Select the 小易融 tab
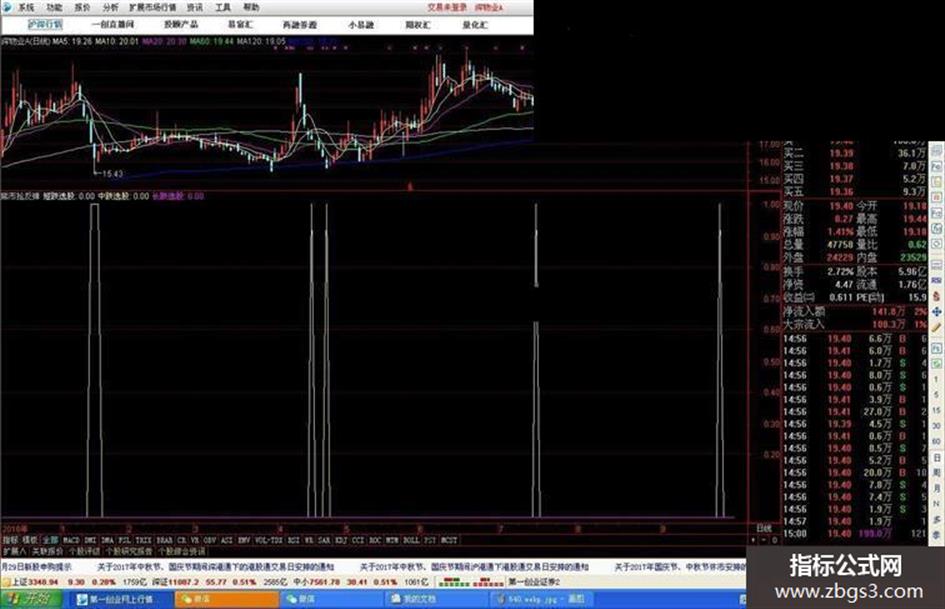 [361, 25]
